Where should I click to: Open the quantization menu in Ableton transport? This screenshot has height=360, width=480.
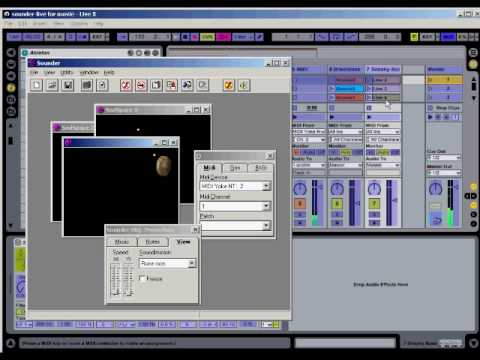point(242,37)
